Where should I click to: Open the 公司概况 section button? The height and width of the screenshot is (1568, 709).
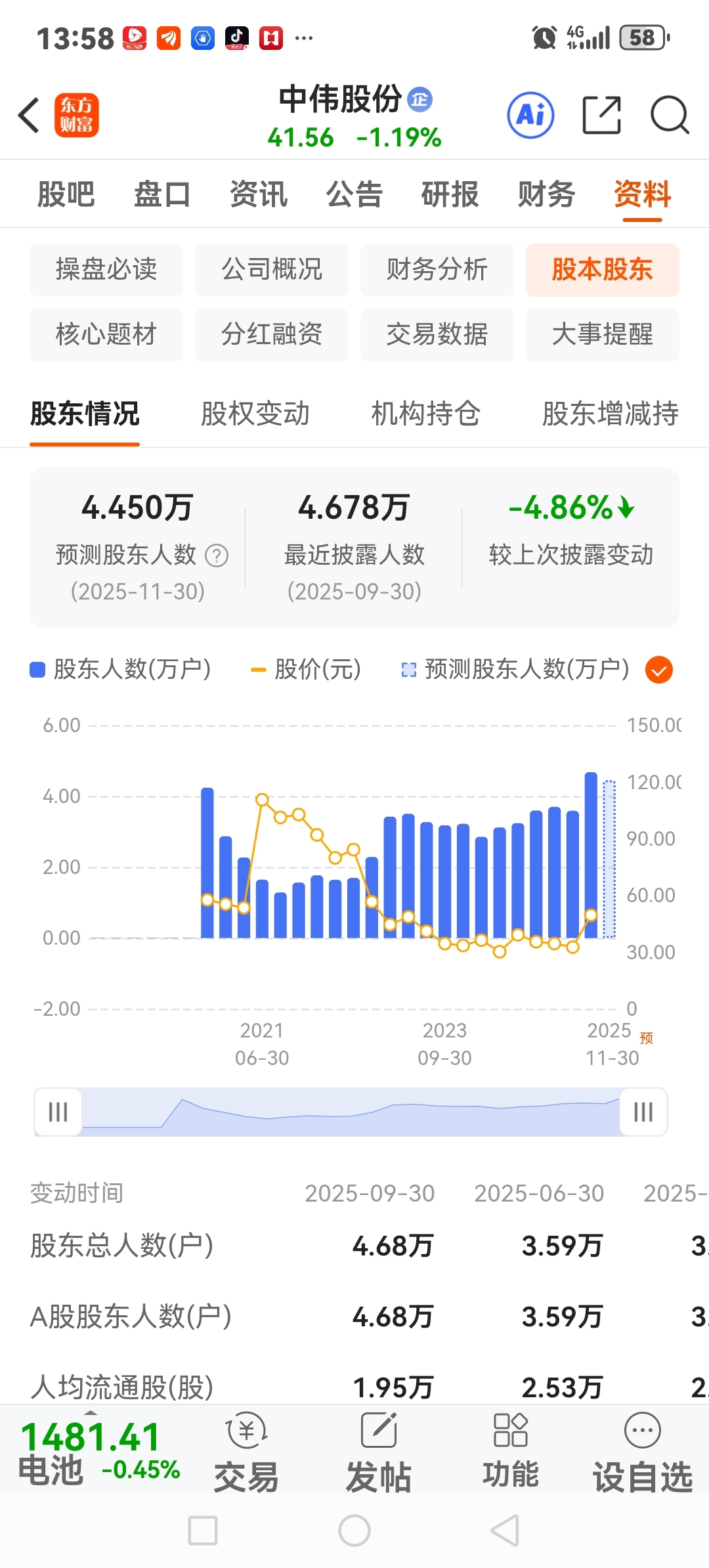click(x=272, y=270)
